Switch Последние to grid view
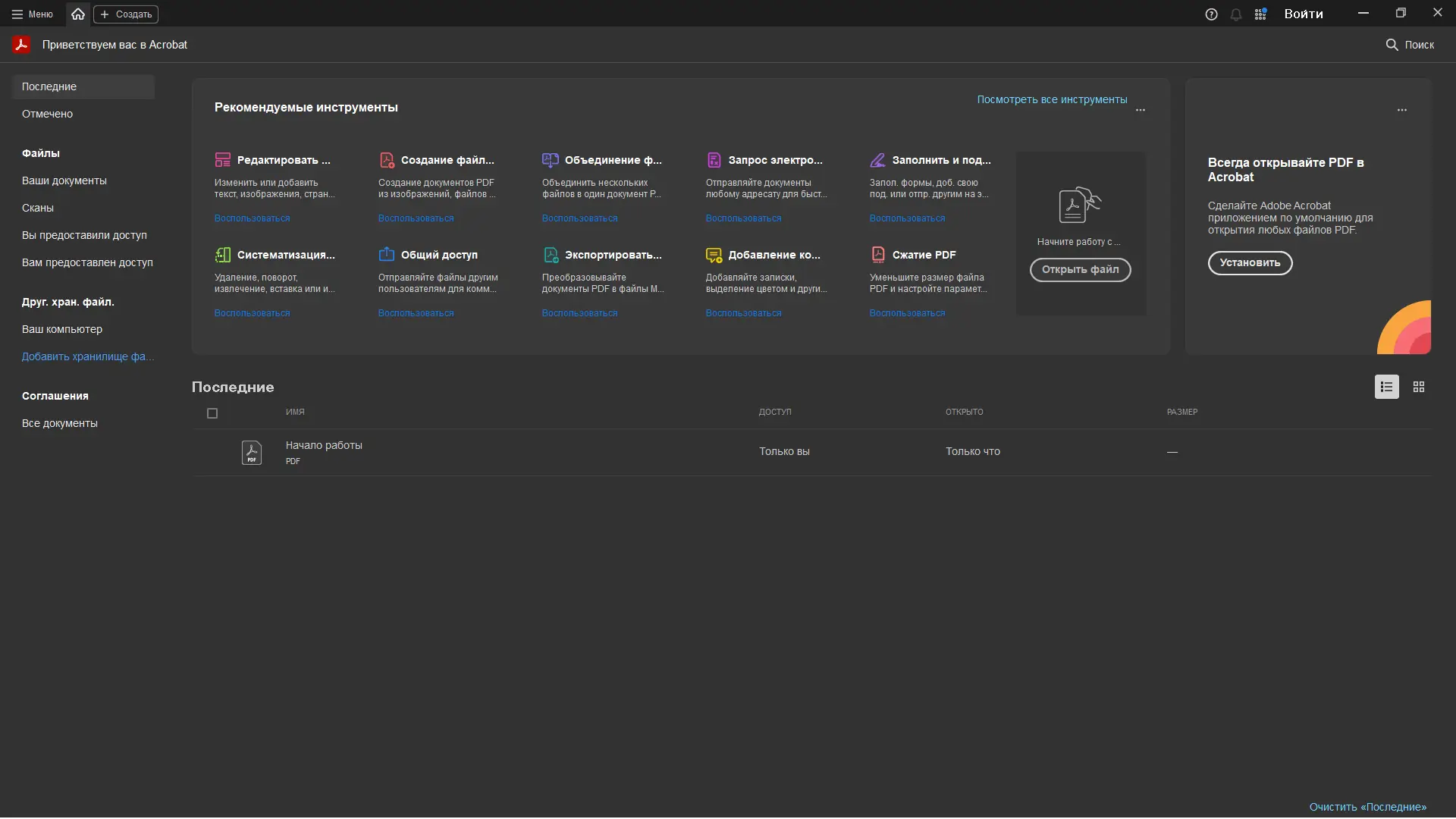 pyautogui.click(x=1419, y=387)
